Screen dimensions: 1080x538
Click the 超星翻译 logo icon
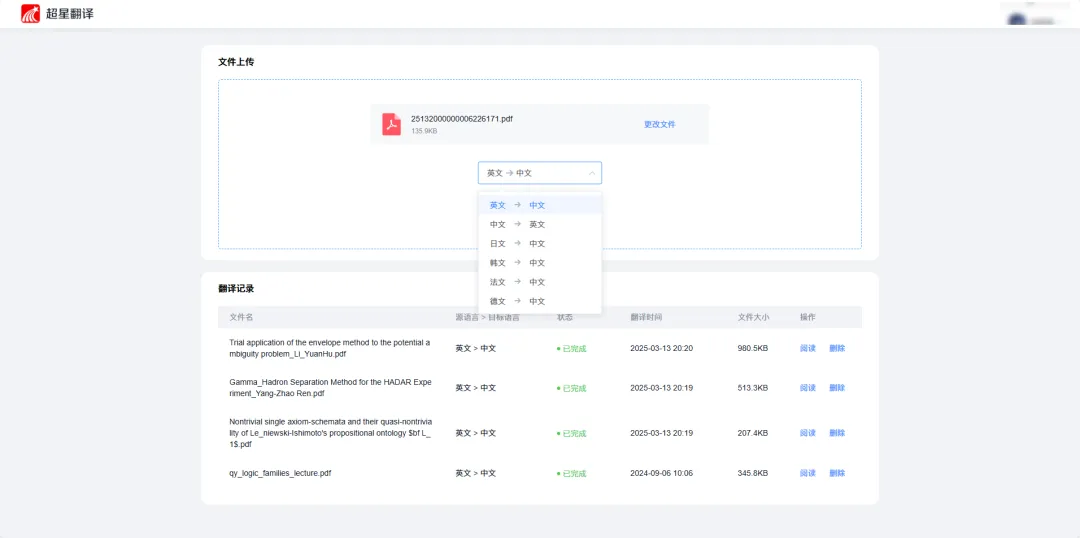(31, 13)
